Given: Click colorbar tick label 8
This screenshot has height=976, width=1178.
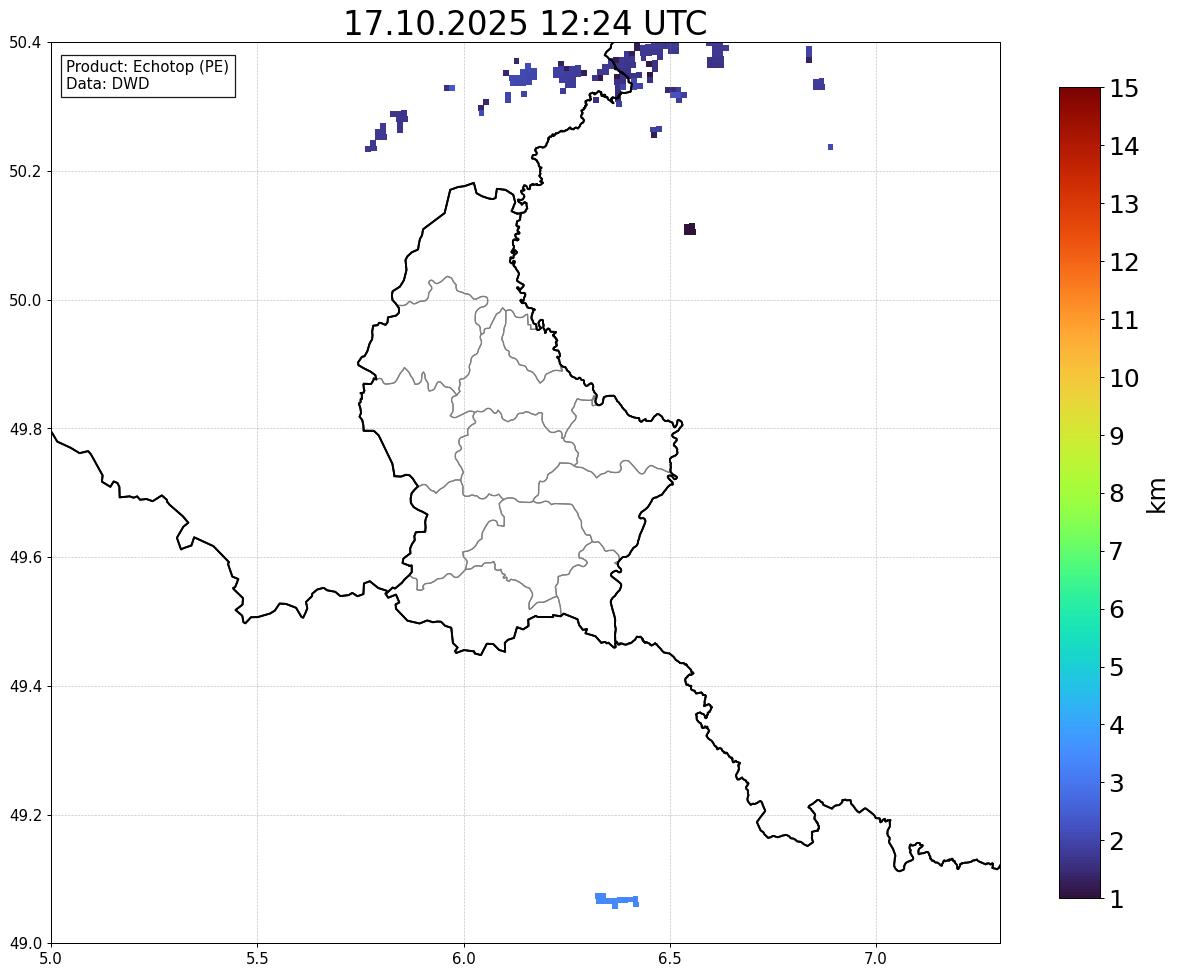Looking at the screenshot, I should pyautogui.click(x=1117, y=494).
